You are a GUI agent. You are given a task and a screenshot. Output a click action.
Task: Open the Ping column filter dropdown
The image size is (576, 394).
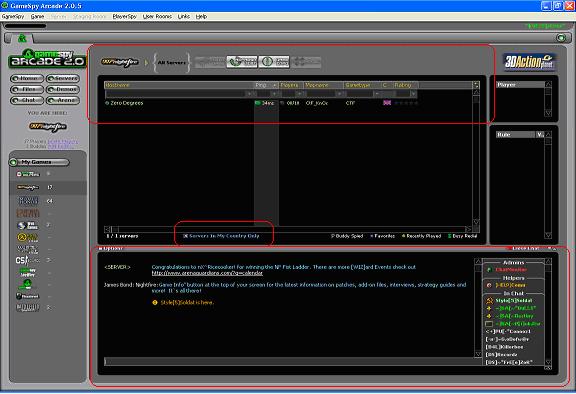click(x=275, y=94)
